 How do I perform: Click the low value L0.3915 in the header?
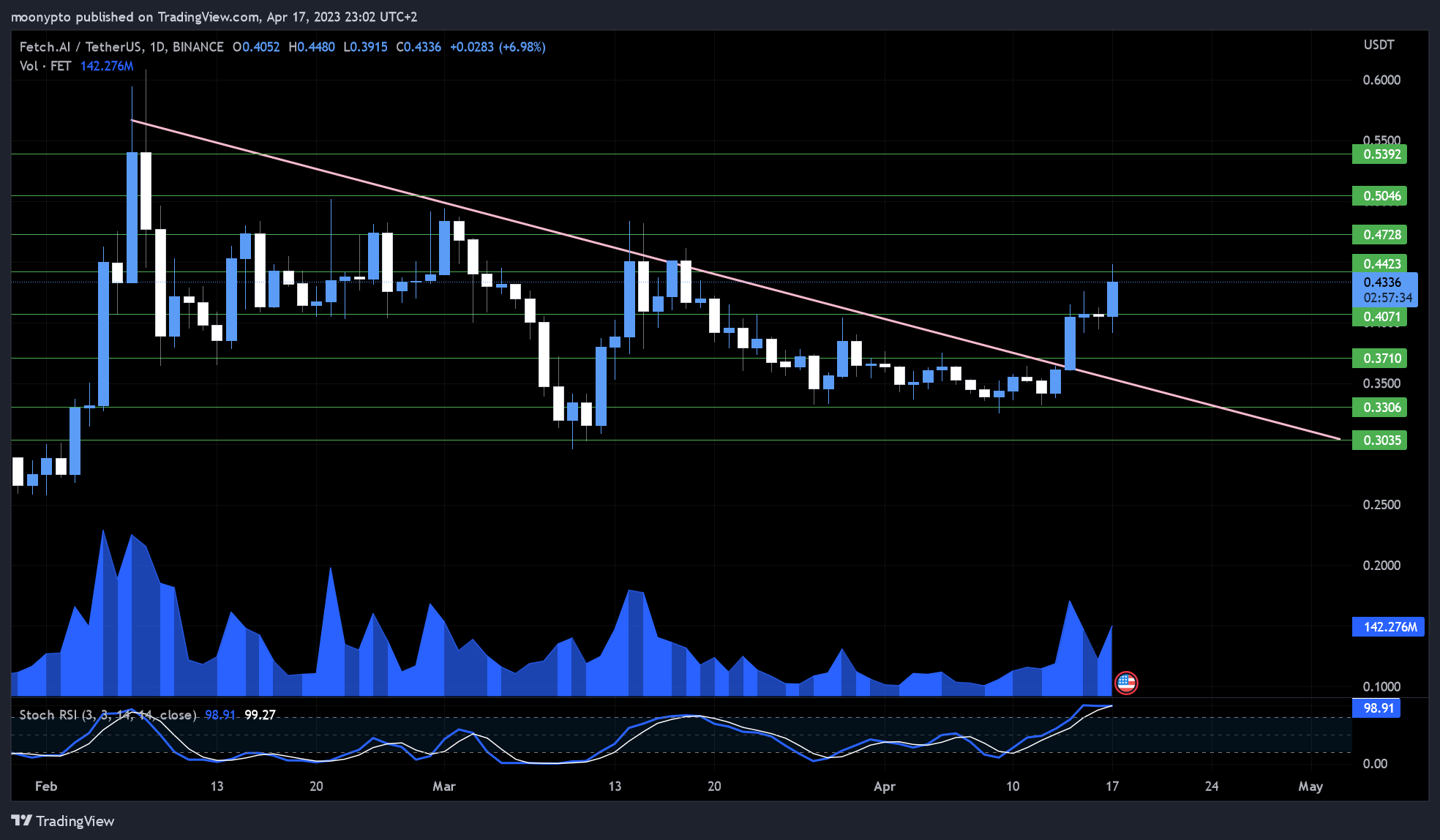[365, 47]
